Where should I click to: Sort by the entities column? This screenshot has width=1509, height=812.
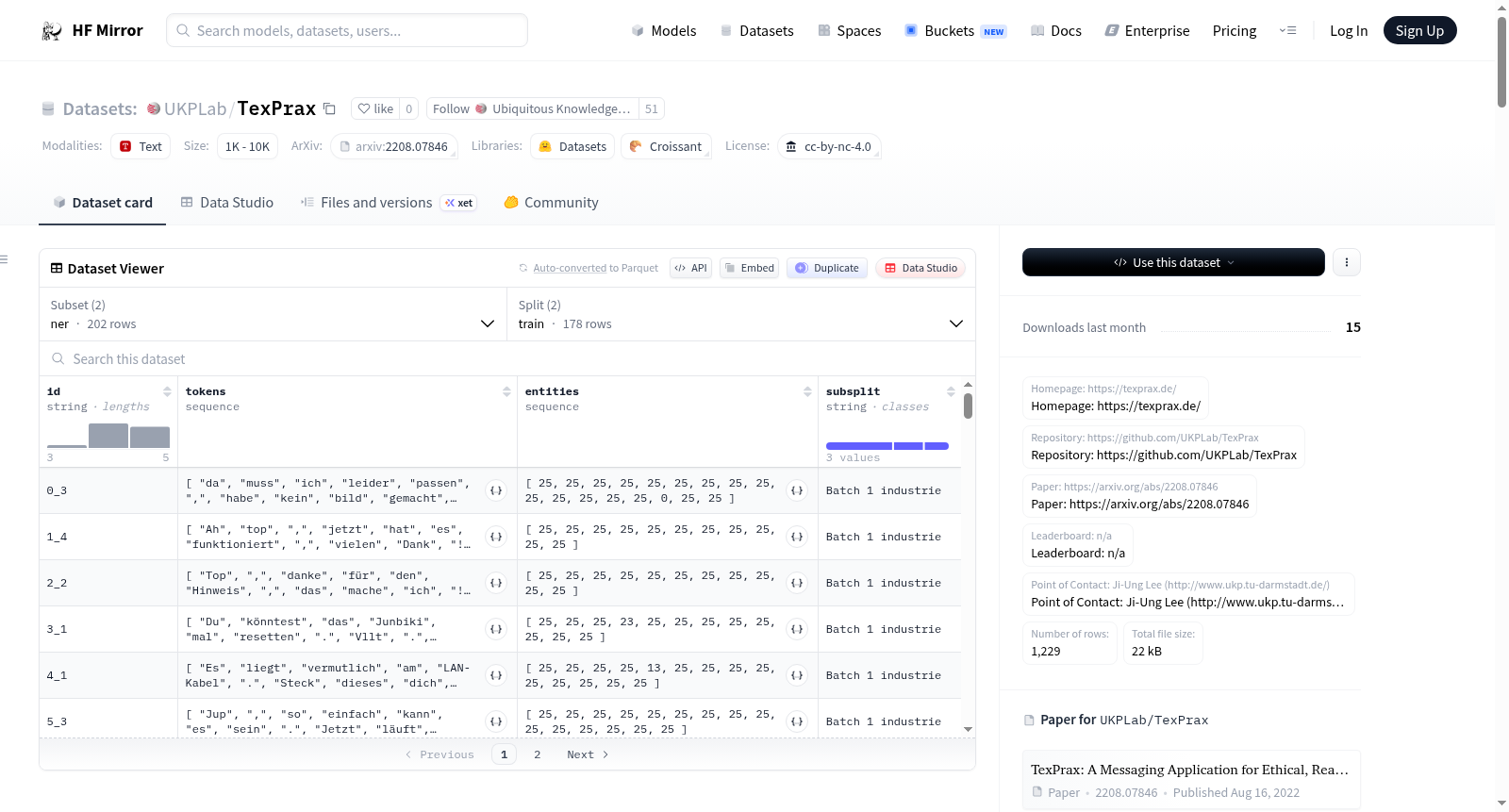point(807,391)
